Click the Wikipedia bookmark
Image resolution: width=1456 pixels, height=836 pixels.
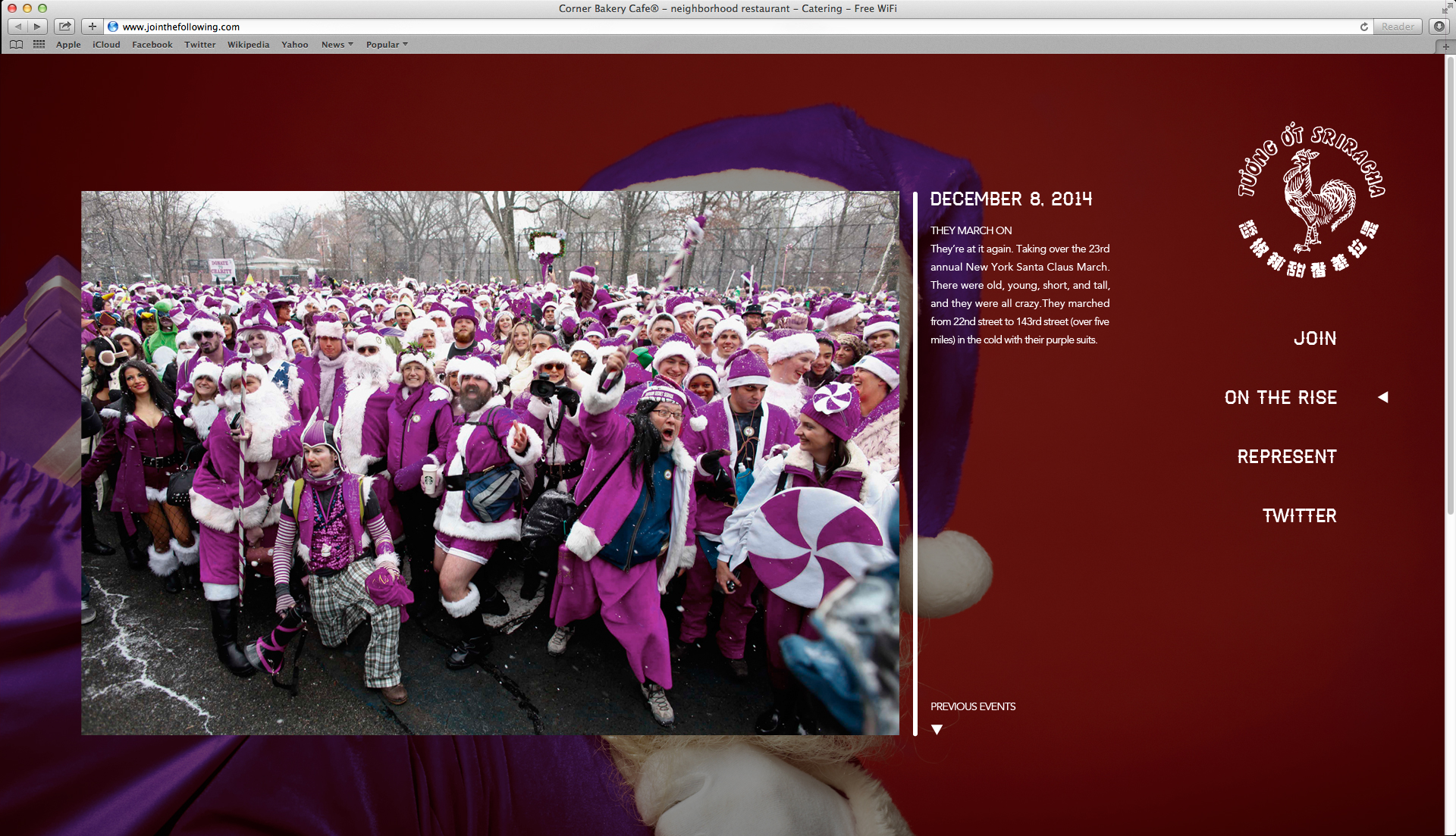248,45
